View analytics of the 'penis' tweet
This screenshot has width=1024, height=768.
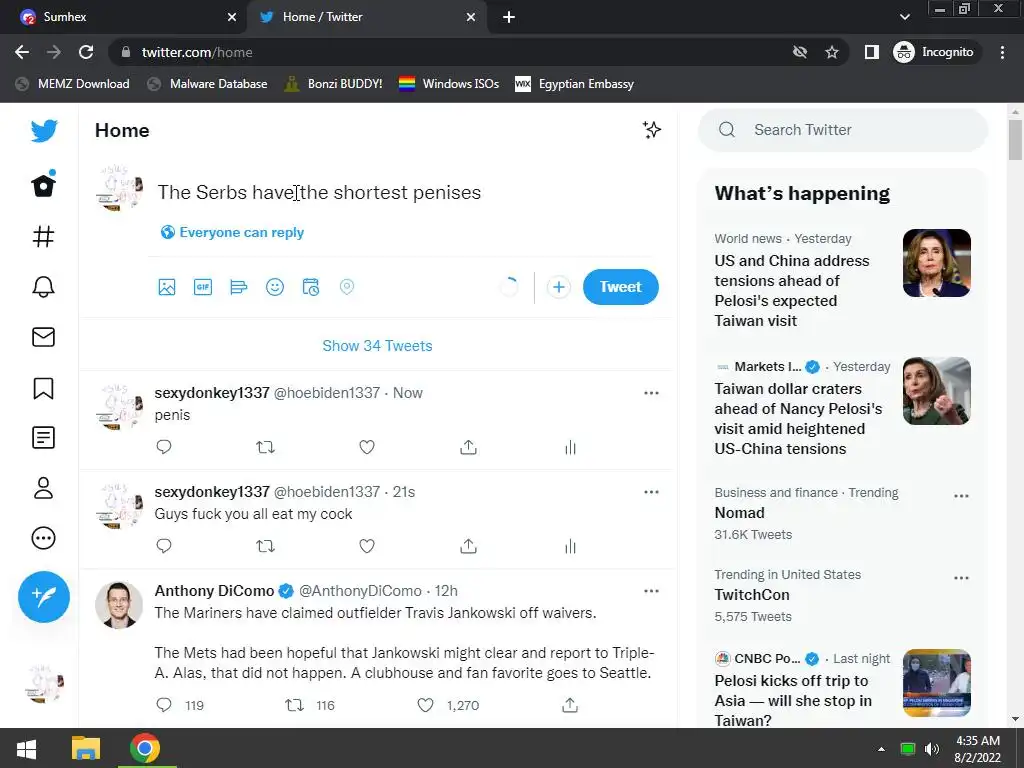[x=570, y=447]
